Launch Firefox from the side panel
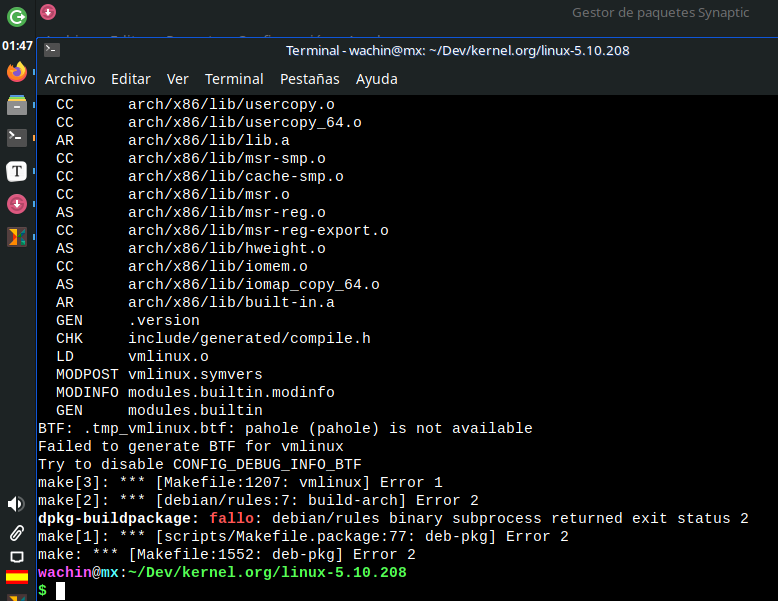The image size is (778, 601). [17, 72]
